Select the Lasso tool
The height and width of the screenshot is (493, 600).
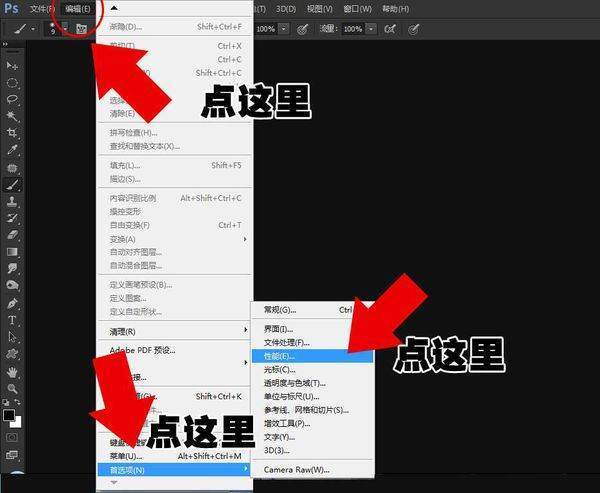pos(13,99)
